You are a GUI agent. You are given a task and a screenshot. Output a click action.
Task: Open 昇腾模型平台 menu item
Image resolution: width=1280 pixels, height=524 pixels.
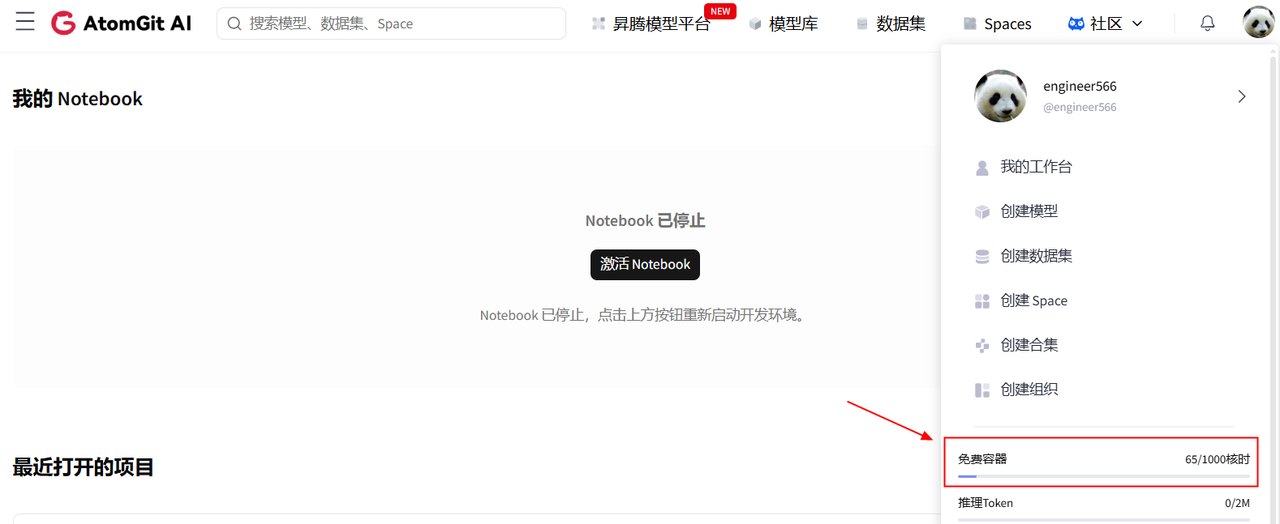[x=661, y=23]
